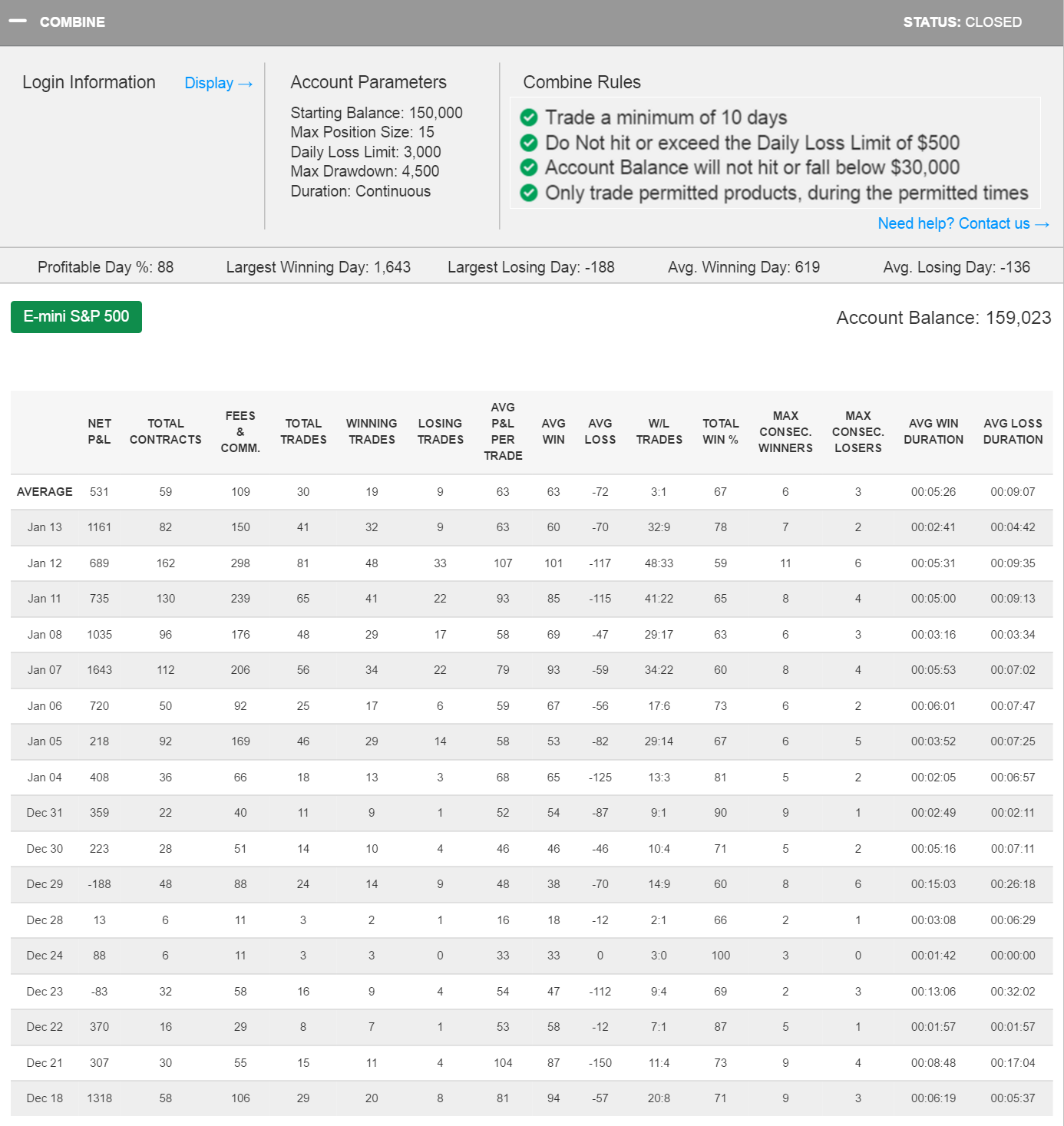Click the FEES & COMM. column header
This screenshot has width=1064, height=1126.
pyautogui.click(x=240, y=431)
